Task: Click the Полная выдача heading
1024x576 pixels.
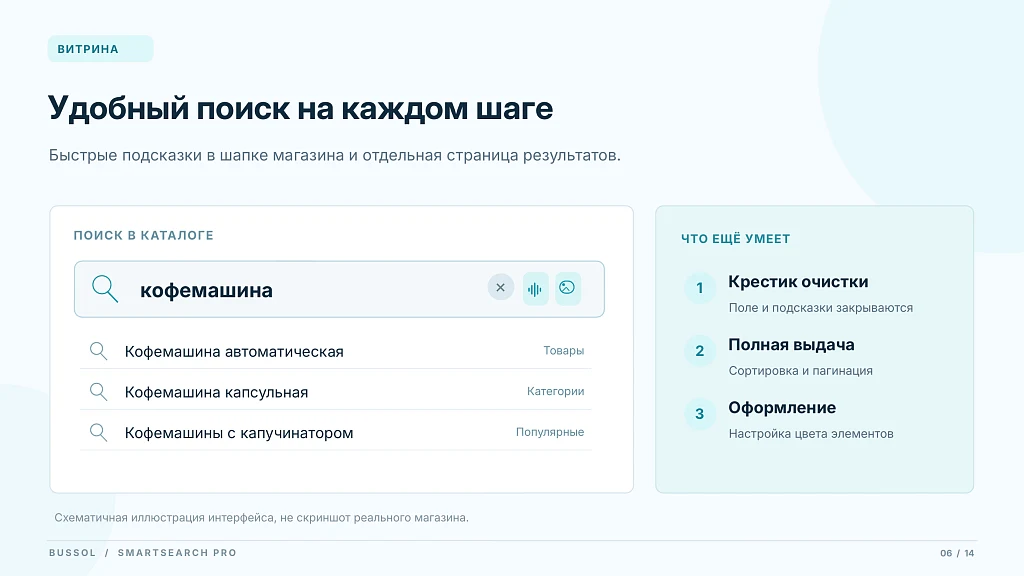Action: (792, 345)
